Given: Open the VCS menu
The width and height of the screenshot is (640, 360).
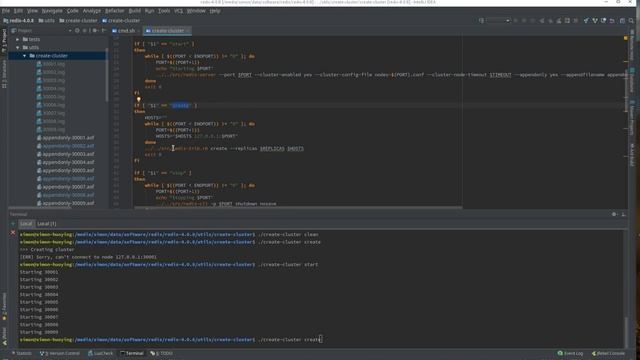Looking at the screenshot, I should (178, 11).
